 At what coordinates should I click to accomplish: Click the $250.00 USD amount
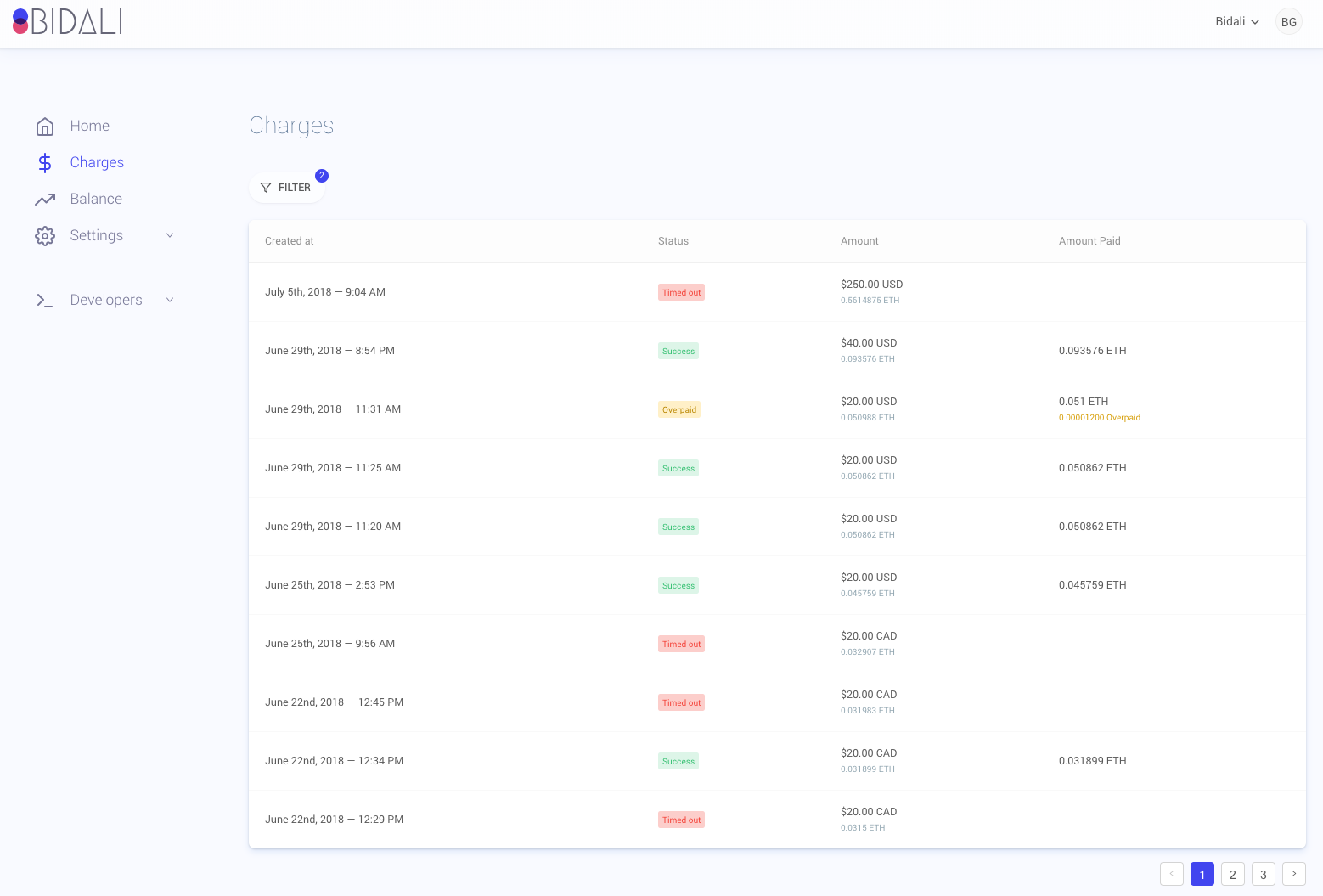872,285
